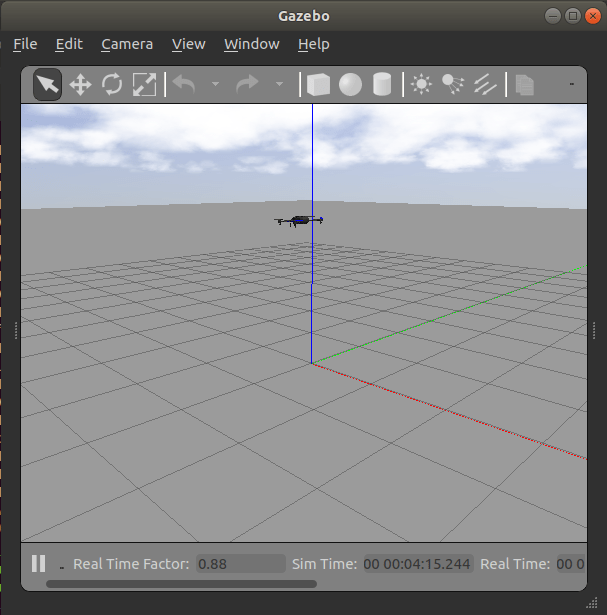
Task: Open the Help menu
Action: click(x=314, y=44)
